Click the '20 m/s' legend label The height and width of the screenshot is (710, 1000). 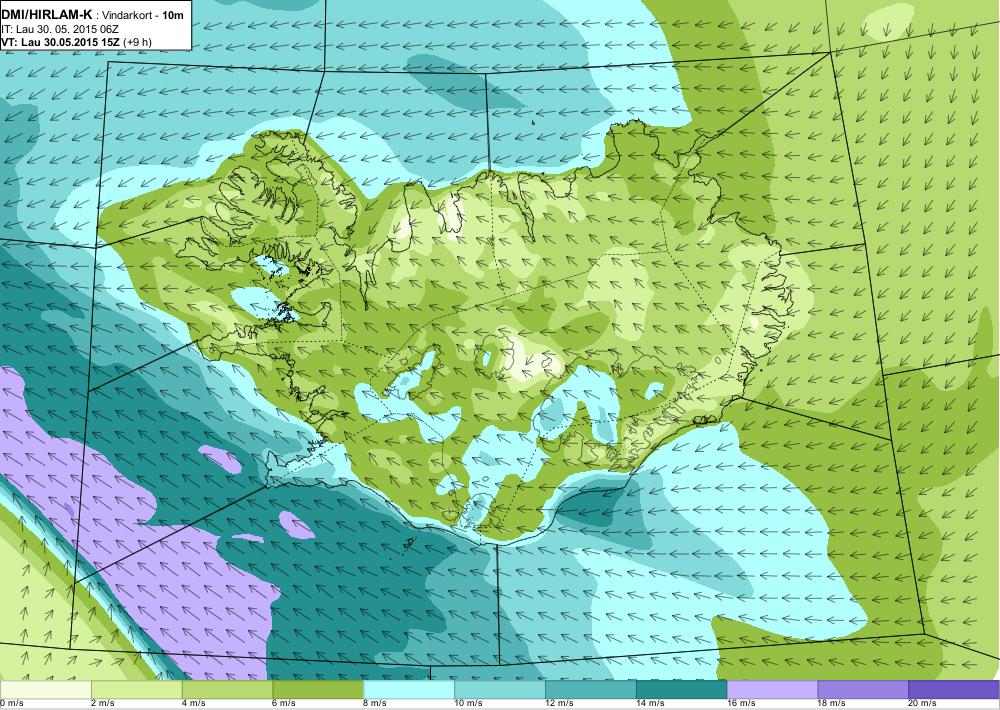[922, 703]
